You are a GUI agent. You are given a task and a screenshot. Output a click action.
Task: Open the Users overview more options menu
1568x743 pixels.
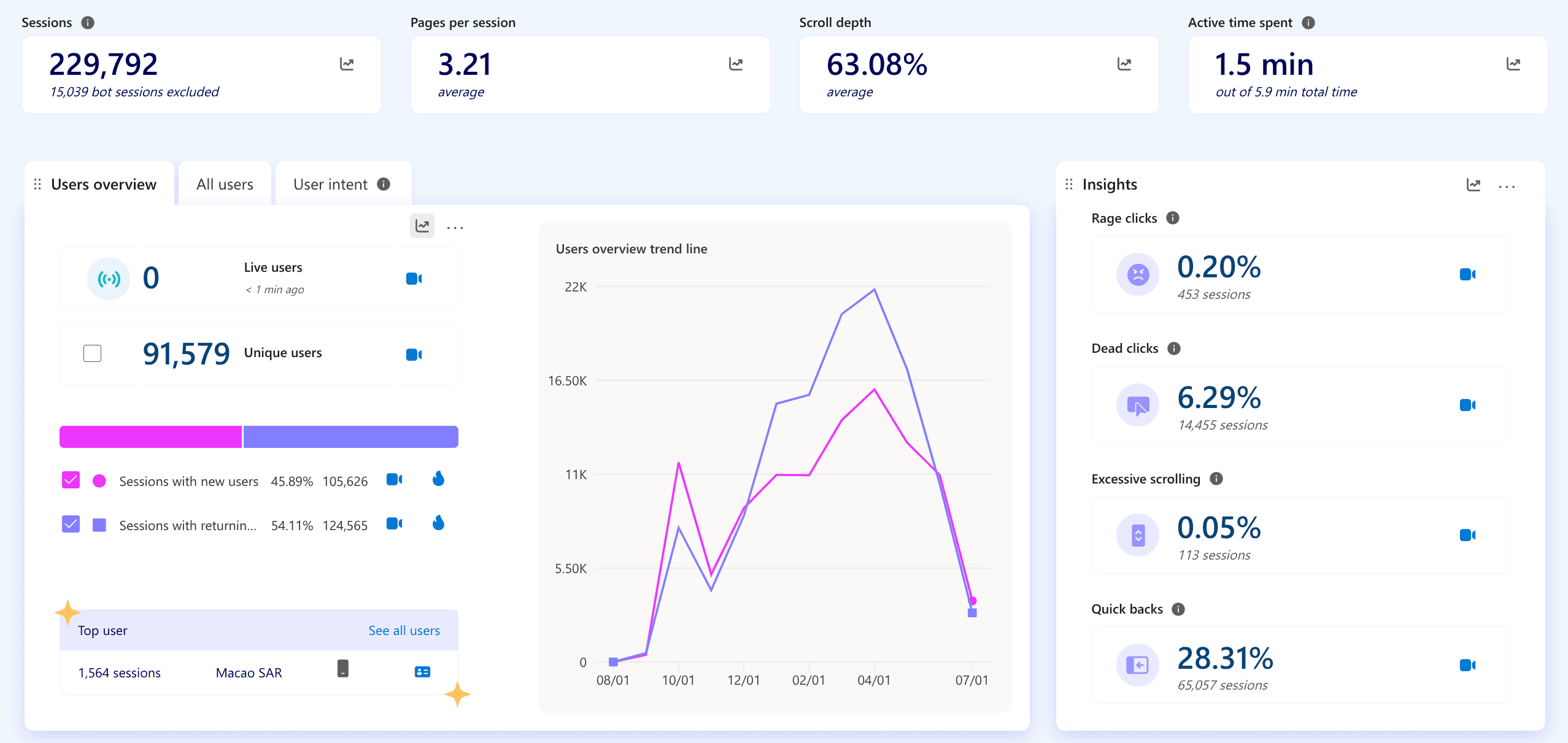(455, 228)
